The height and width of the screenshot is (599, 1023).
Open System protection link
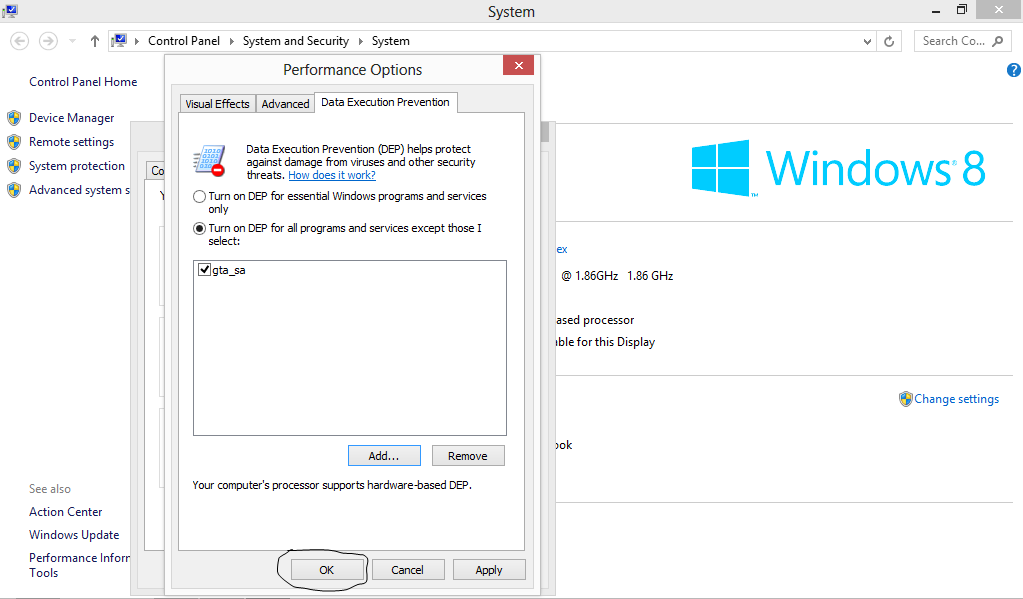[77, 166]
